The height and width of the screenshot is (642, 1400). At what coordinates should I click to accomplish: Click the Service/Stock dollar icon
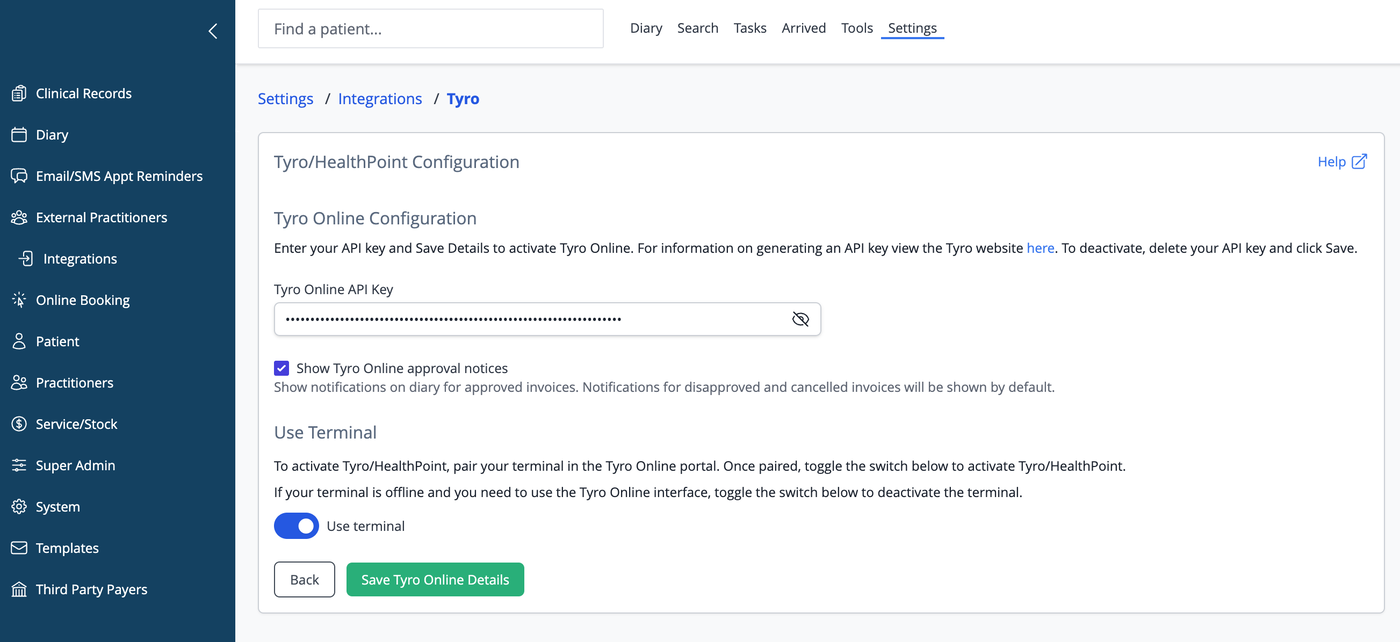(x=19, y=424)
